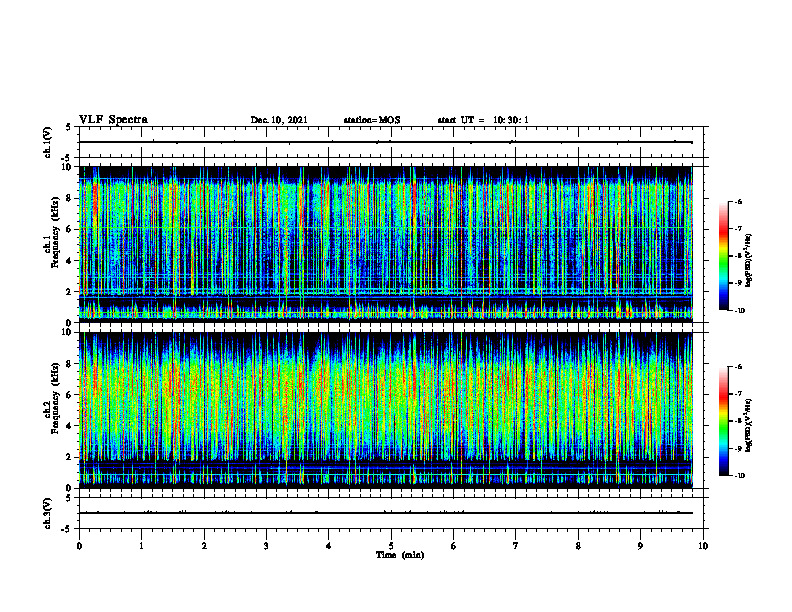
Task: Click time axis tick label "6"
Action: pyautogui.click(x=453, y=546)
